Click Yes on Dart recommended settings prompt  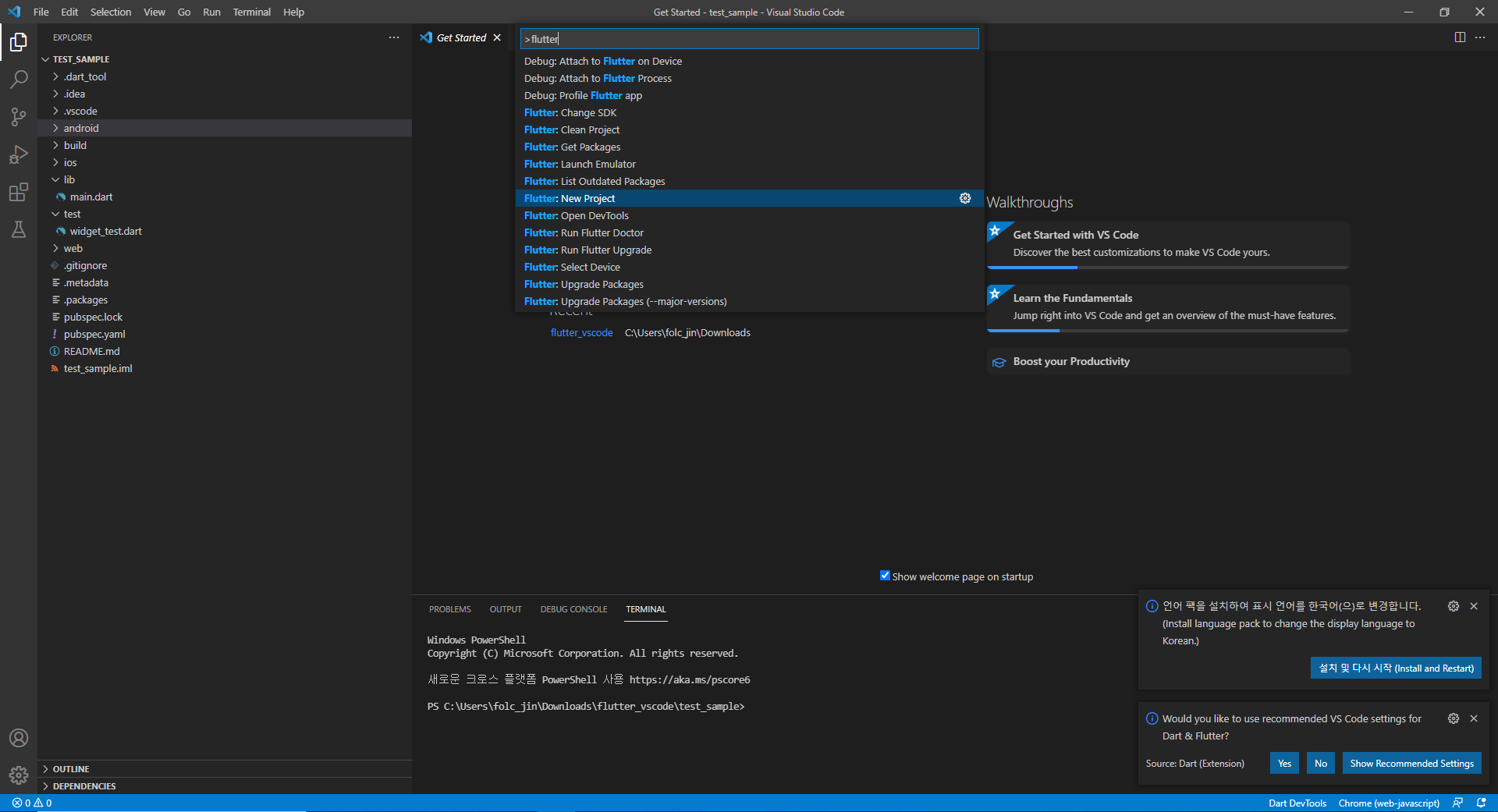point(1284,763)
